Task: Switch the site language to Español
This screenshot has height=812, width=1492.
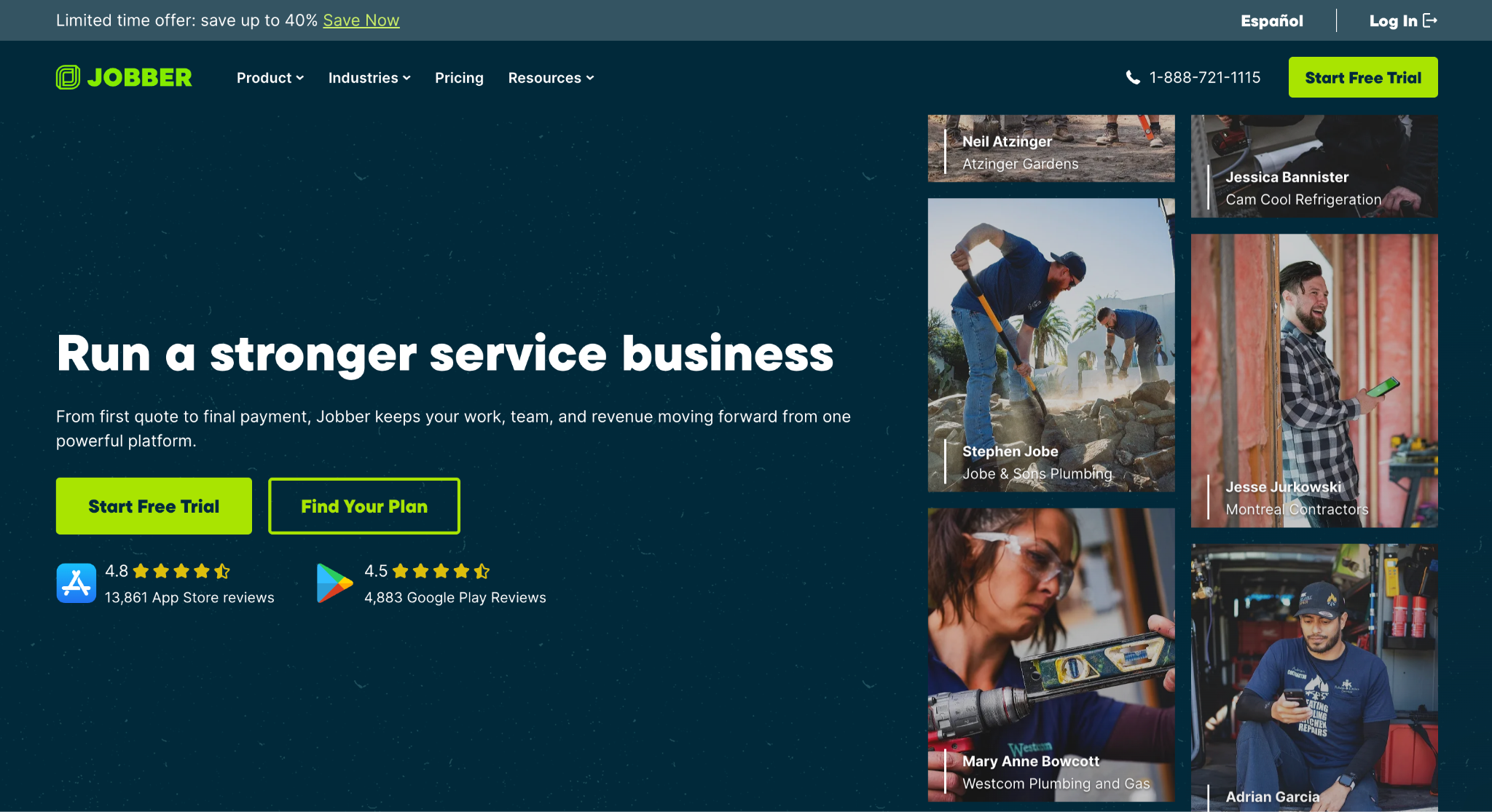Action: click(1272, 20)
